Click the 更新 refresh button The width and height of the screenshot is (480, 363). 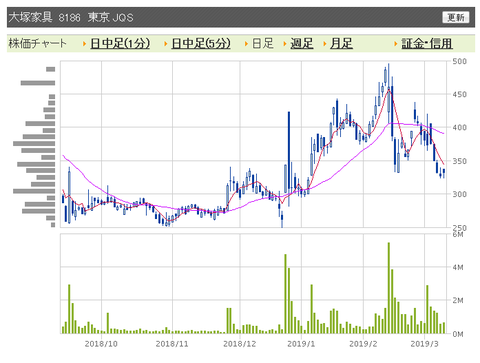click(456, 17)
